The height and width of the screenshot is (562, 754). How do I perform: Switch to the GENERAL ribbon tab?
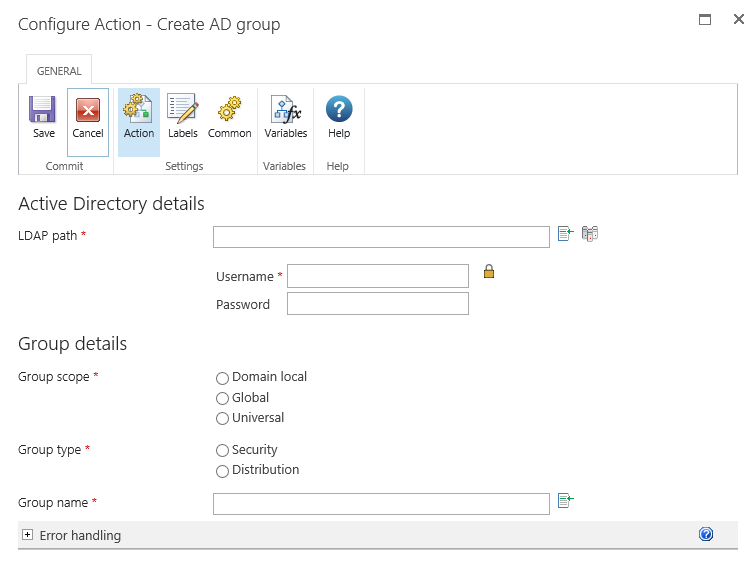tap(59, 71)
